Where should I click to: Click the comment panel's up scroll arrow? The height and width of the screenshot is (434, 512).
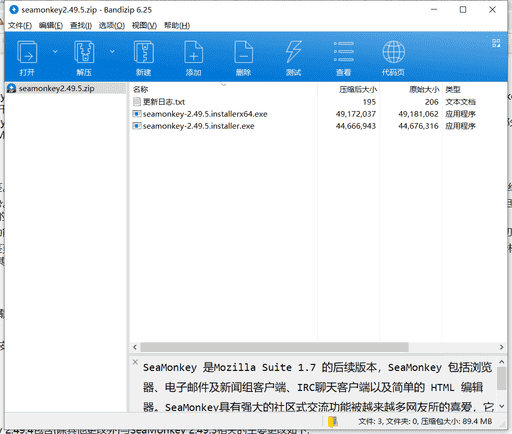[502, 362]
